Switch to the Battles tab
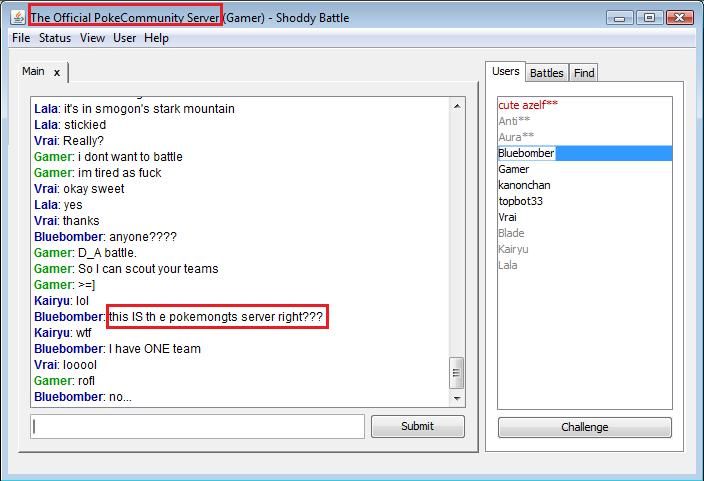Viewport: 704px width, 481px height. pos(546,73)
